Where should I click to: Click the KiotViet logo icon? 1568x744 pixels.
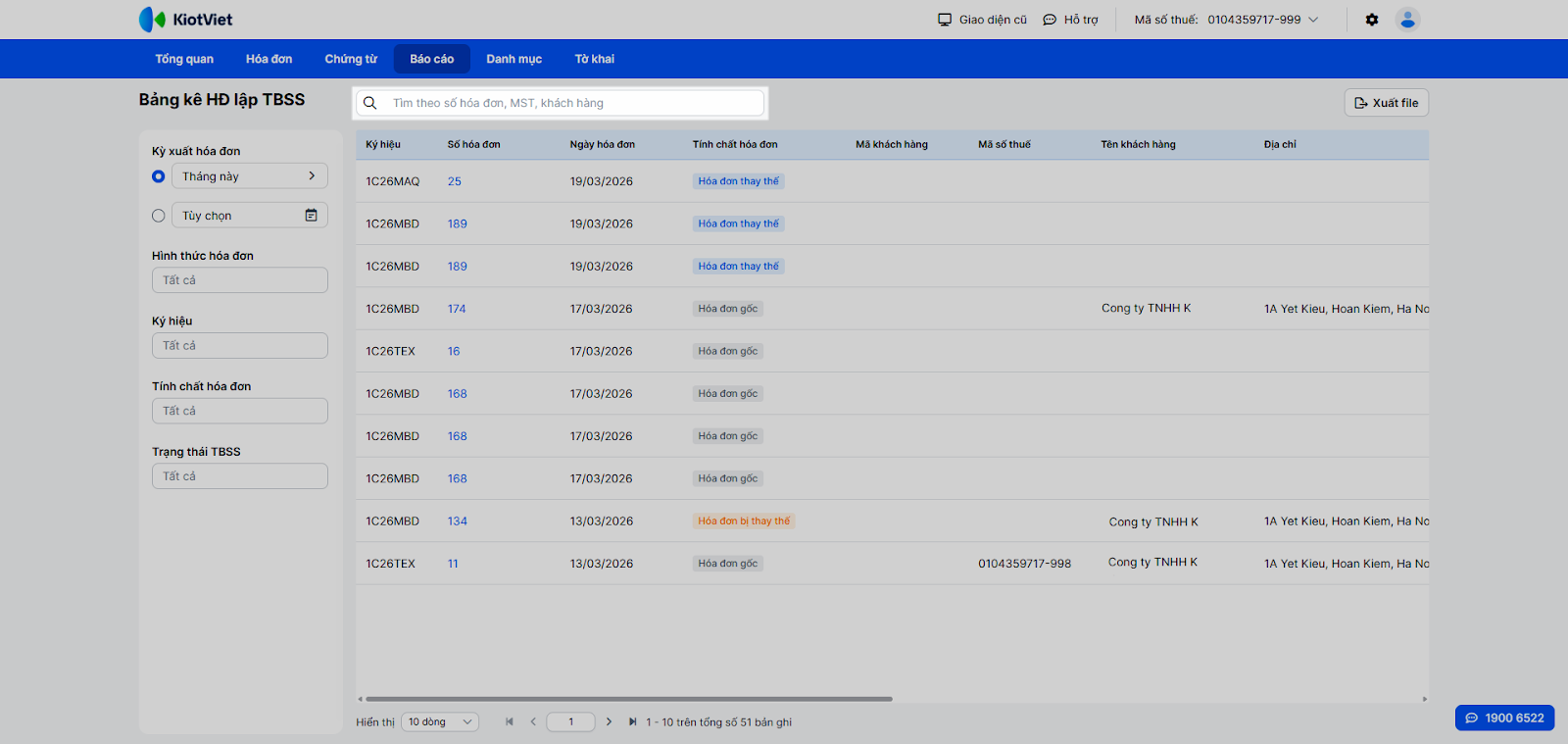152,20
